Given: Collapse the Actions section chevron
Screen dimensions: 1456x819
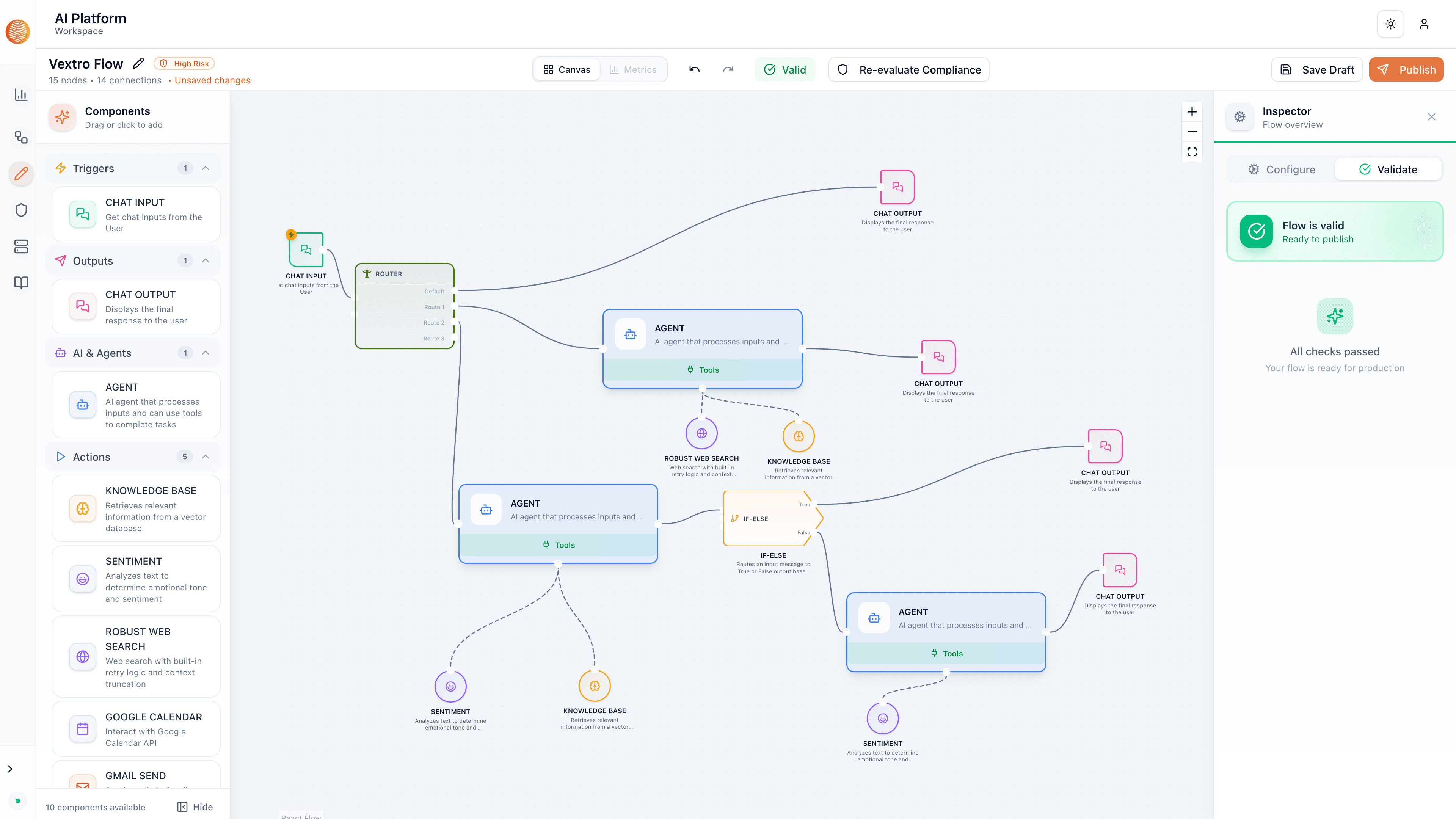Looking at the screenshot, I should coord(206,457).
